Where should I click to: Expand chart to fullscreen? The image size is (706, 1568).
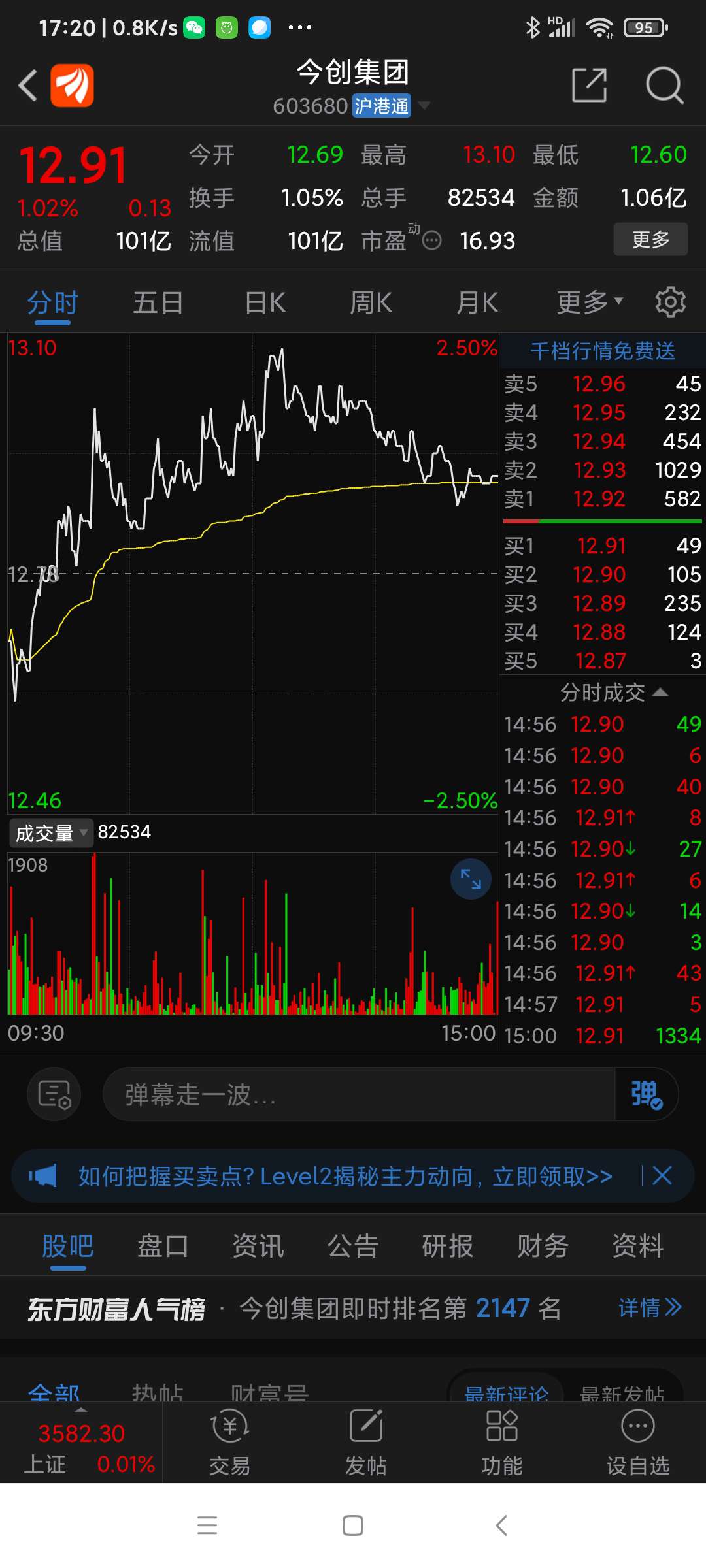(471, 879)
